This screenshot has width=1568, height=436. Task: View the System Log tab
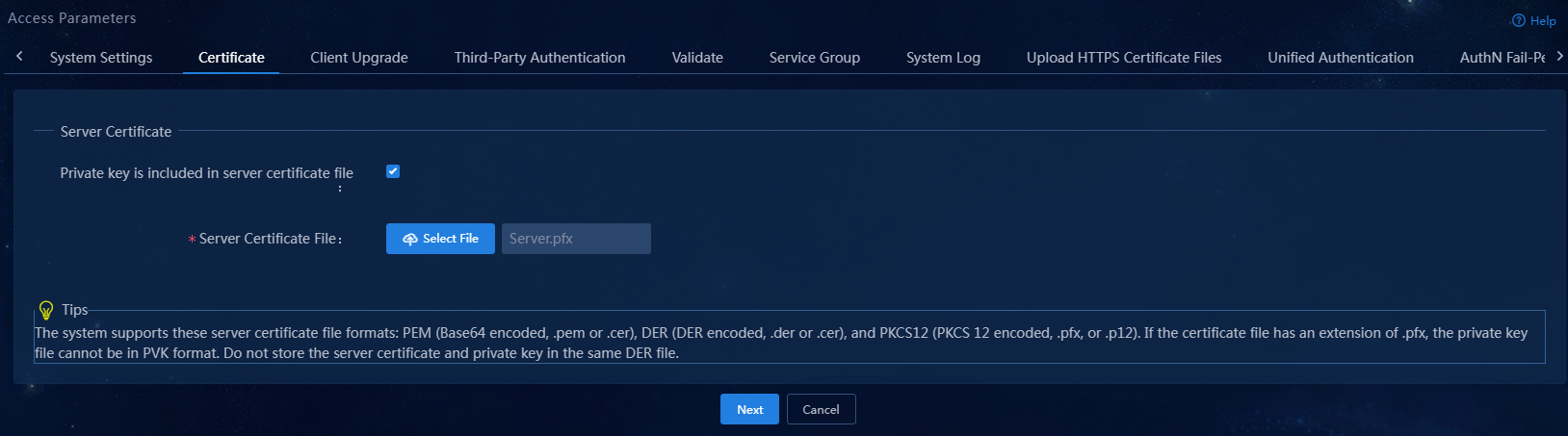943,58
